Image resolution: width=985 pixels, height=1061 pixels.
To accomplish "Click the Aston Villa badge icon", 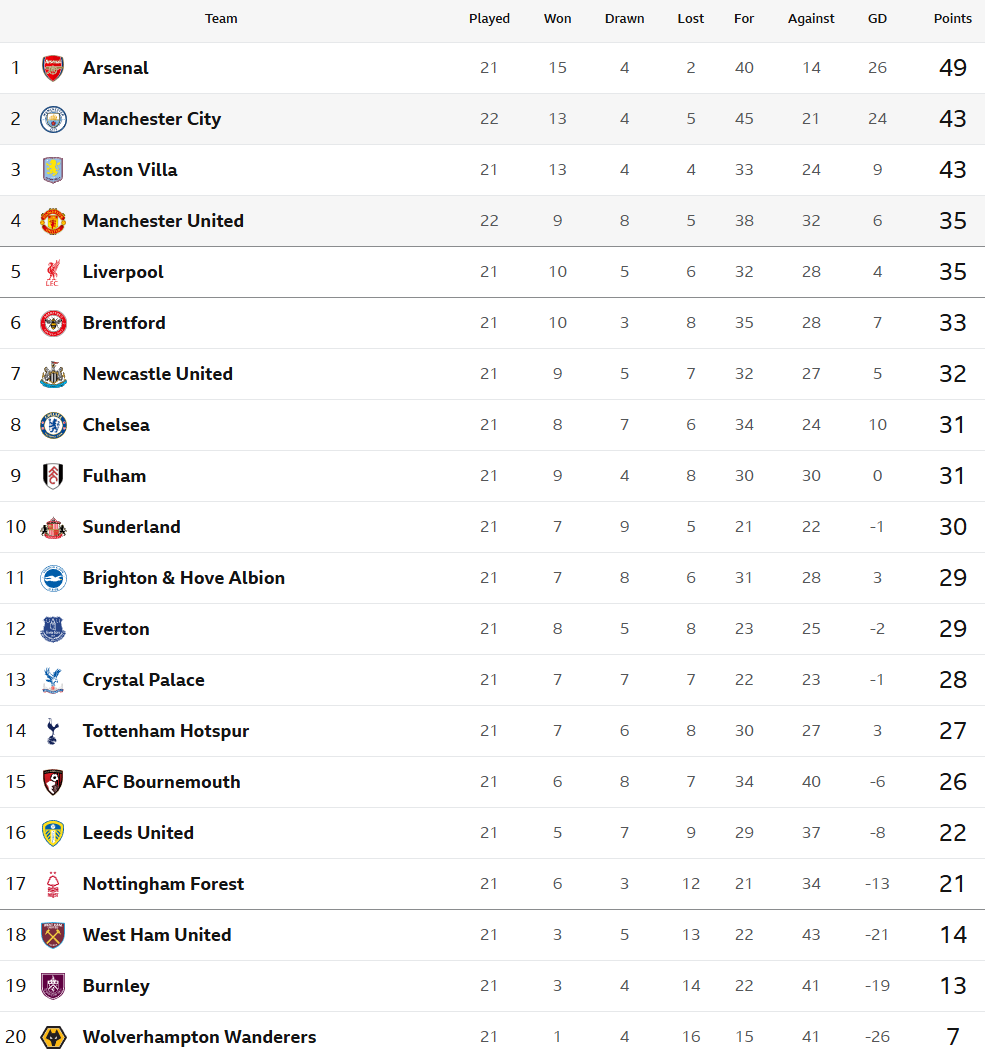I will pos(53,170).
